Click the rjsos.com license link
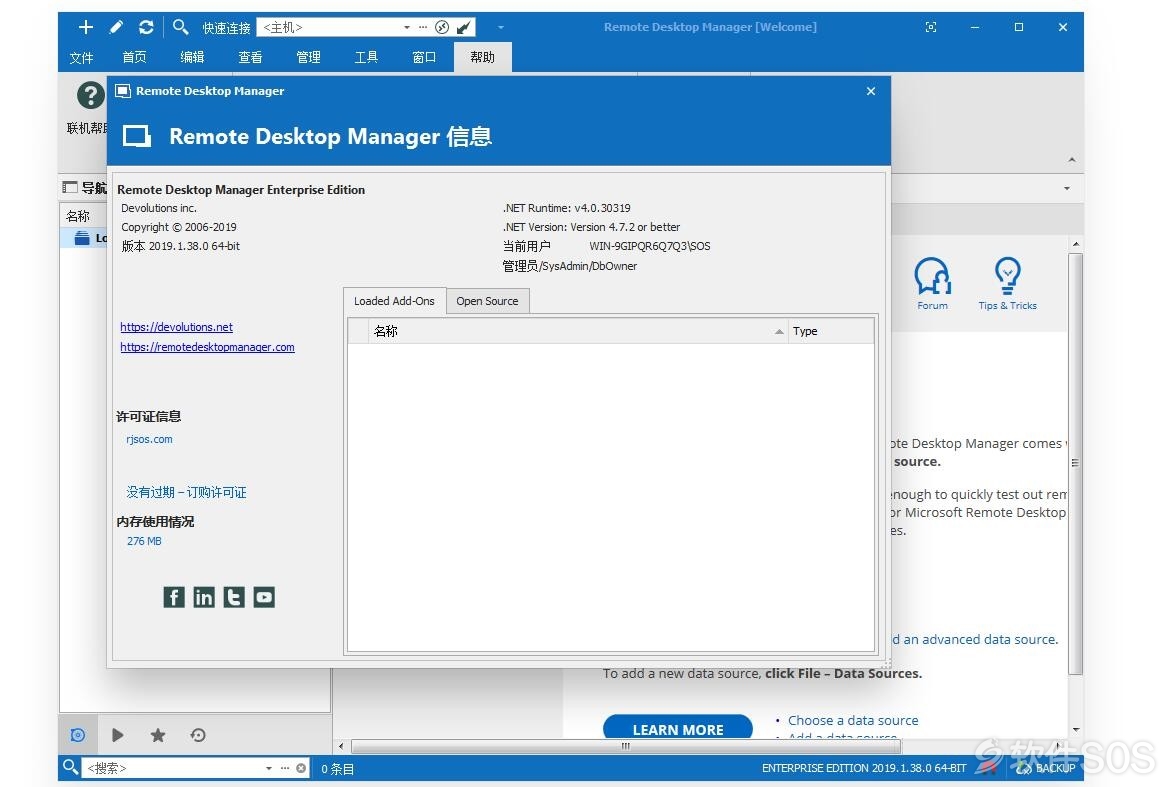 [149, 439]
